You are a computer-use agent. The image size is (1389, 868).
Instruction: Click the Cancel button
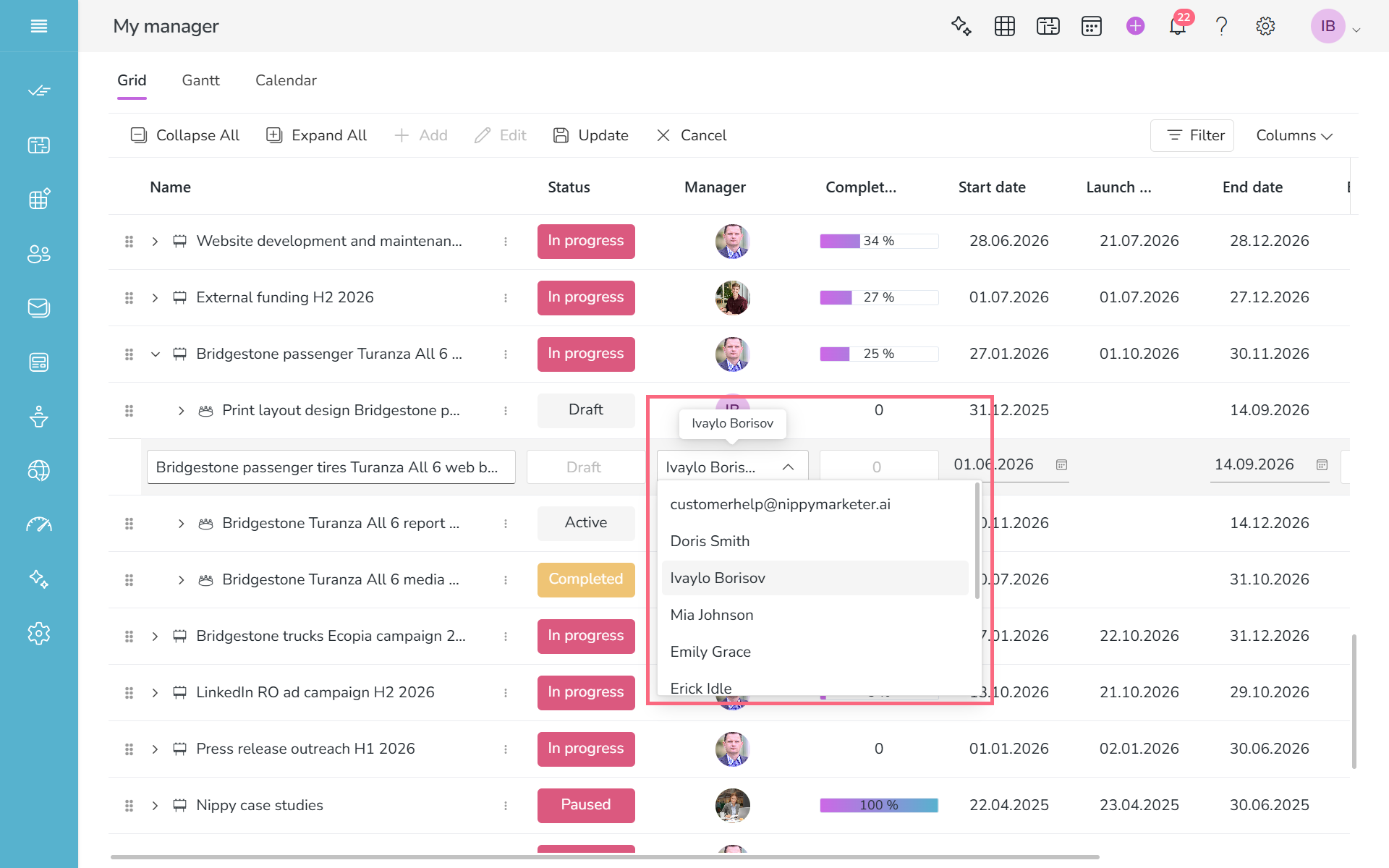pyautogui.click(x=691, y=135)
